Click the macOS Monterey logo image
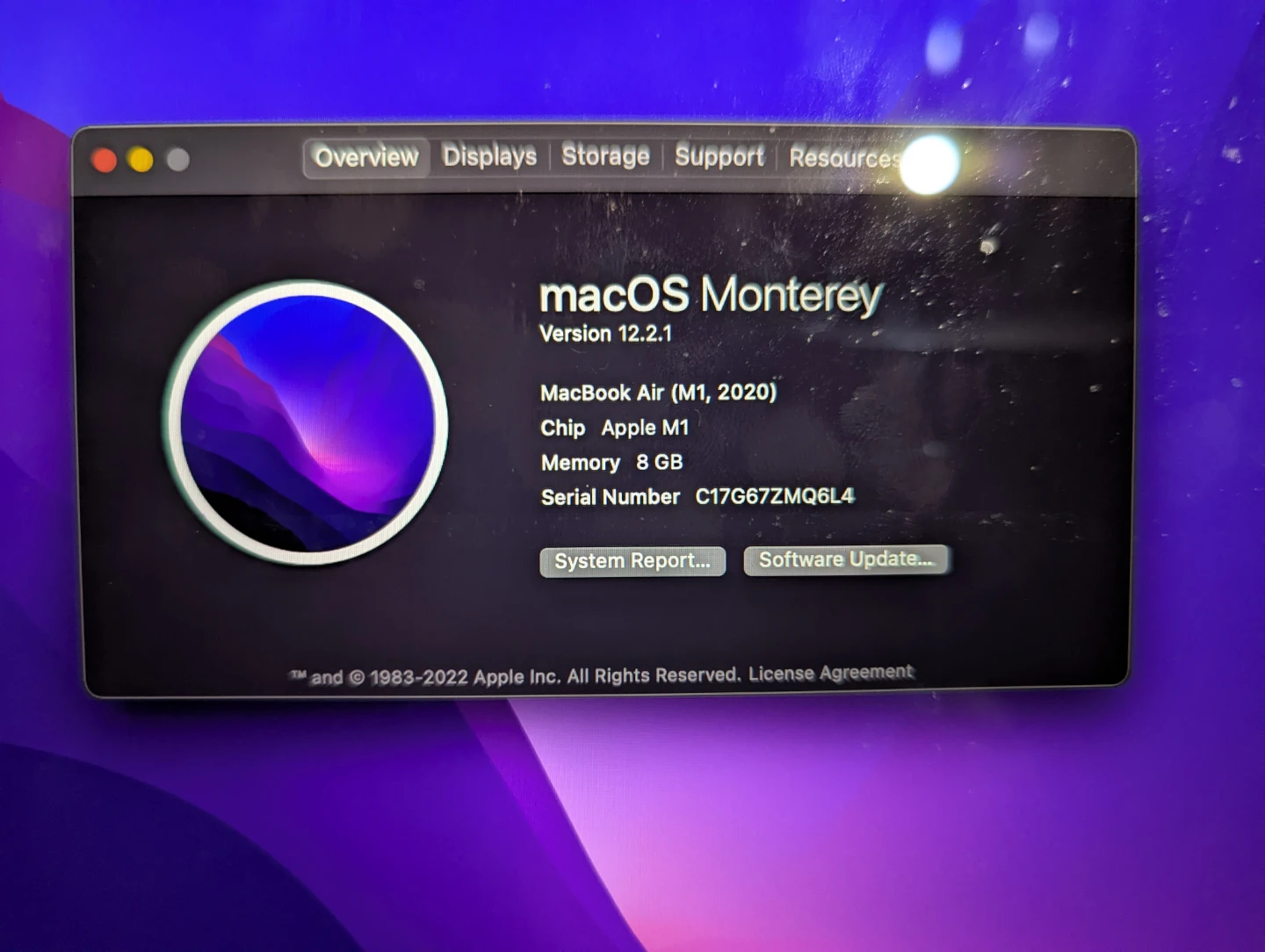Viewport: 1265px width, 952px height. click(307, 423)
